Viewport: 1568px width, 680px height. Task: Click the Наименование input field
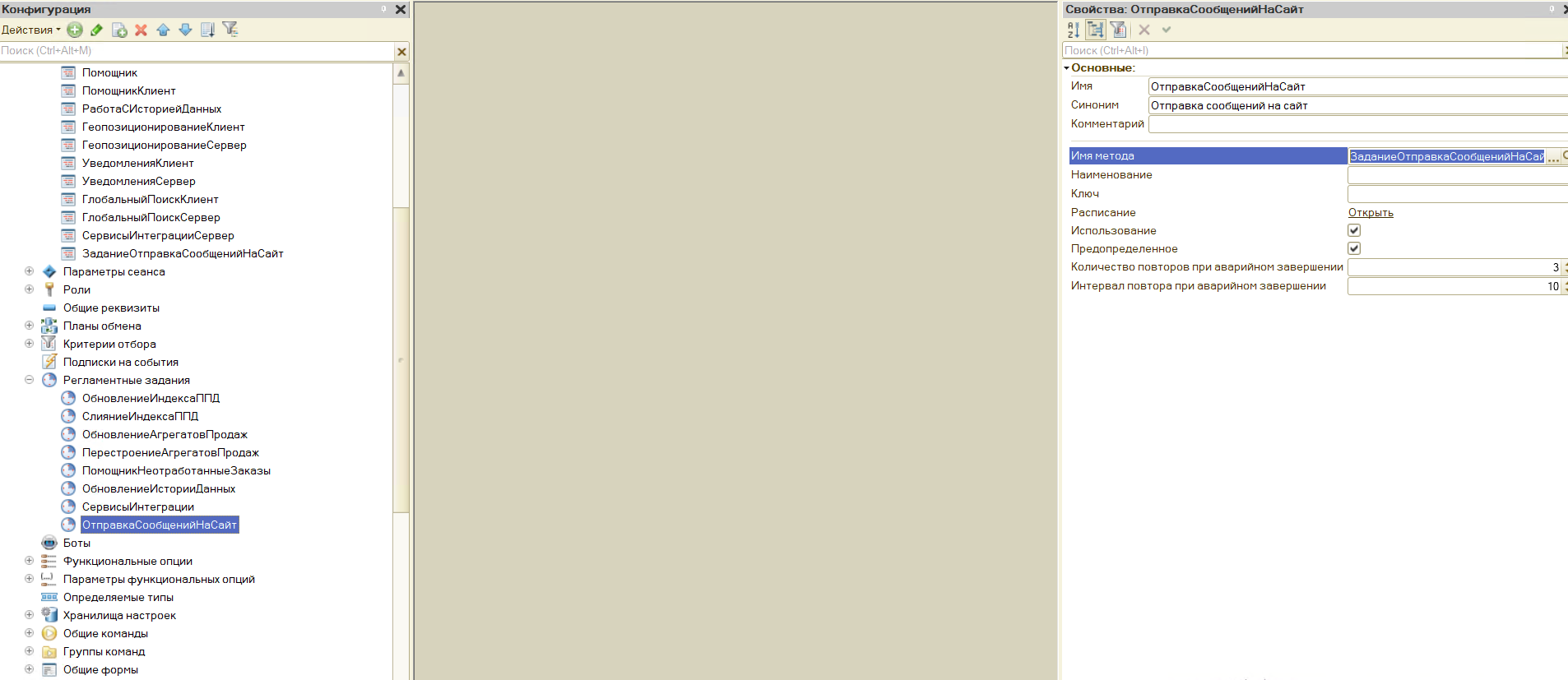1456,175
